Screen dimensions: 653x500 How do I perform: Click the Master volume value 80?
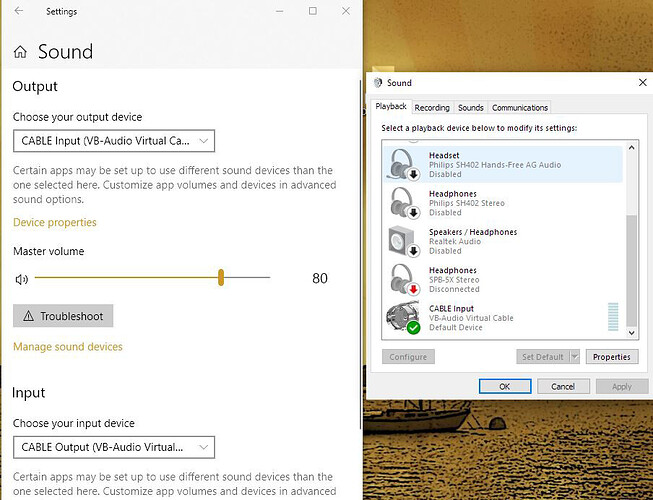coord(320,279)
